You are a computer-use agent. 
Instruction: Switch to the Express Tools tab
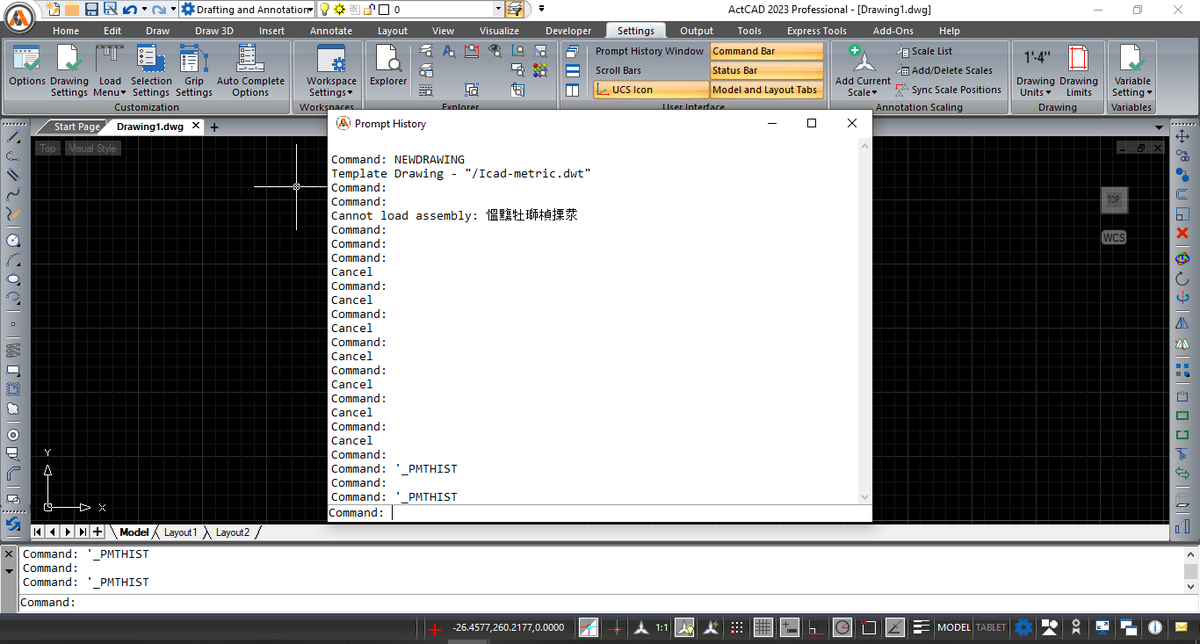pyautogui.click(x=816, y=31)
